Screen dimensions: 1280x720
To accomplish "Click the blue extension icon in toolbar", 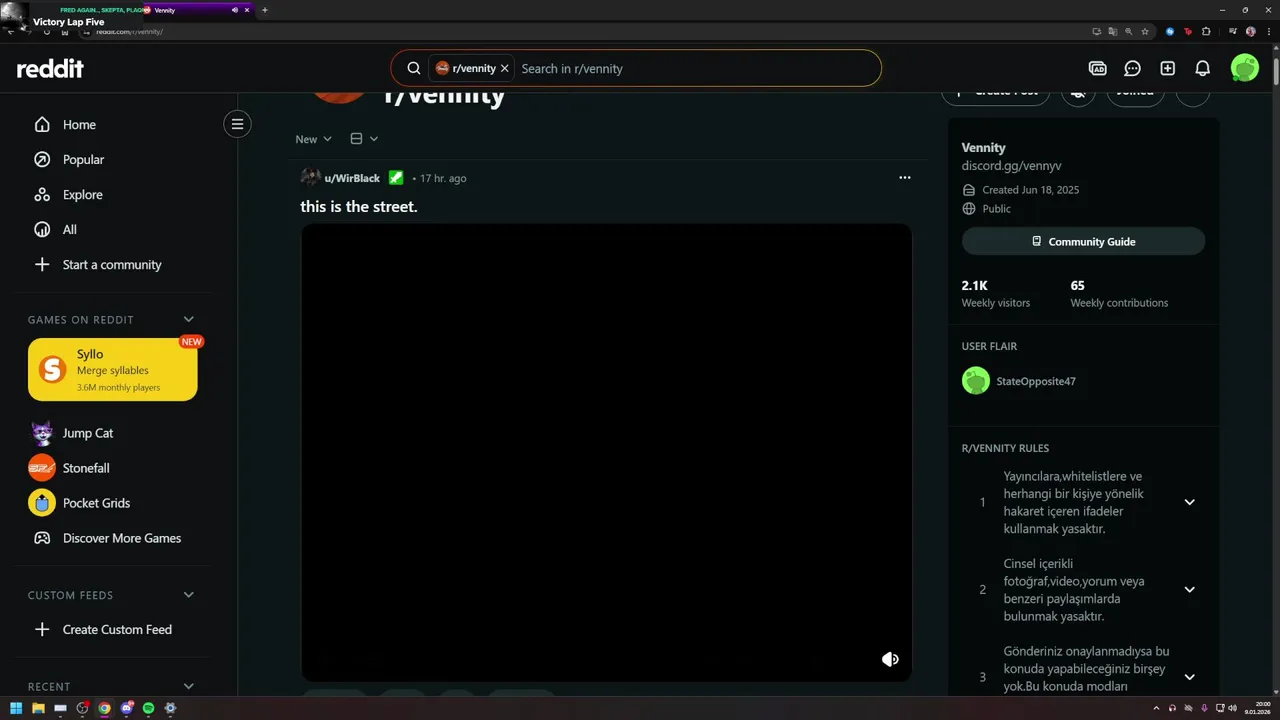I will [x=1170, y=31].
